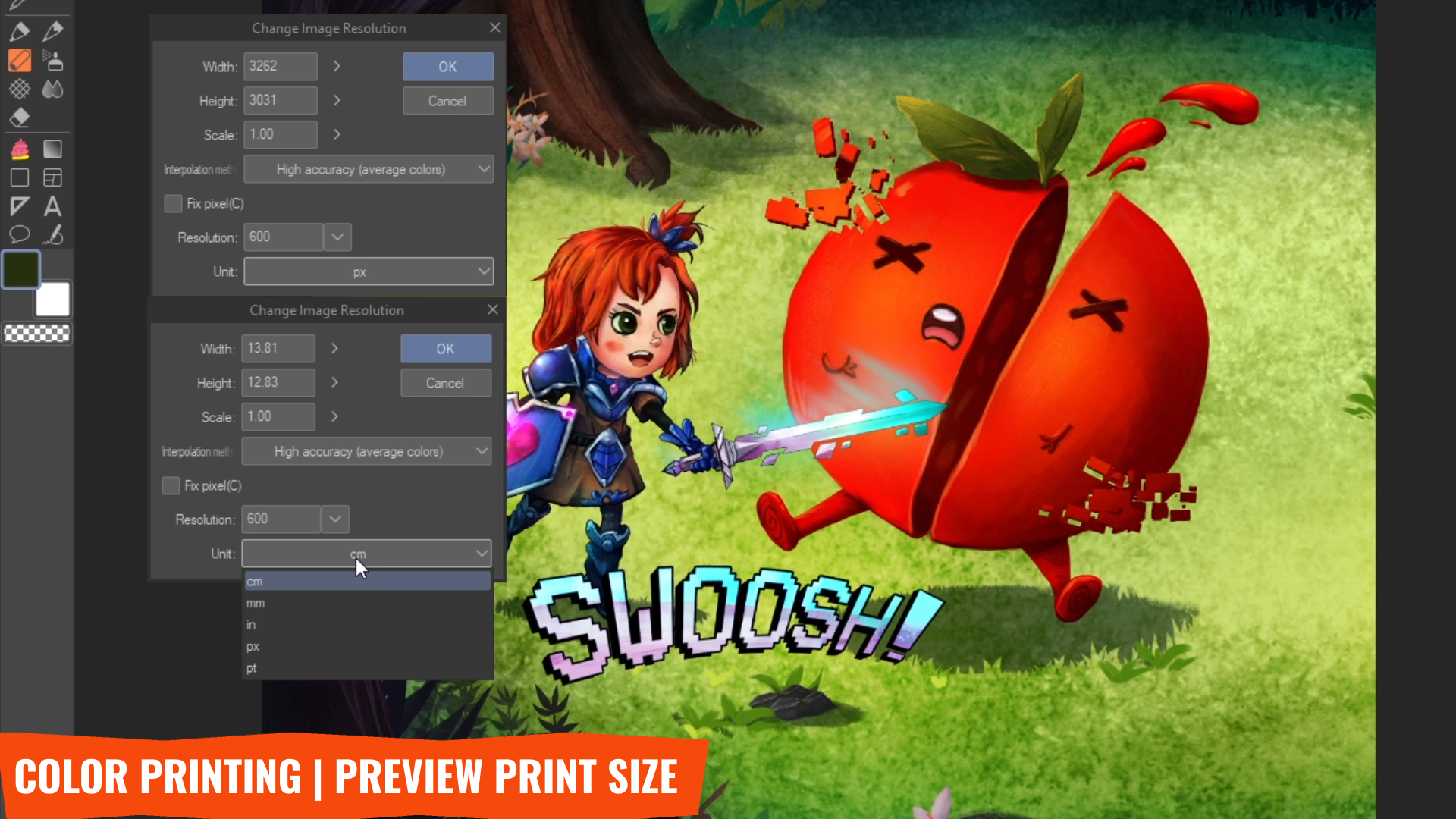Choose pt from the unit list
This screenshot has width=1456, height=819.
[367, 667]
